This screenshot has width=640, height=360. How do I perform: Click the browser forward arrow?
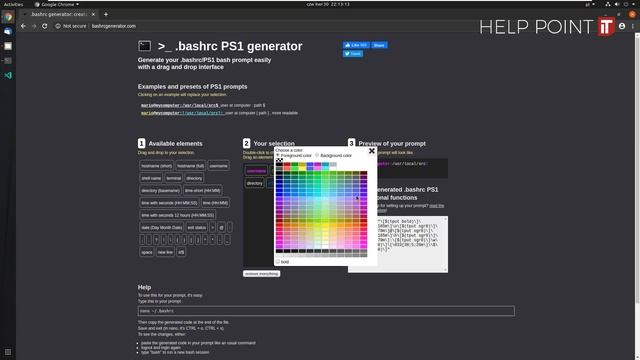[34, 26]
